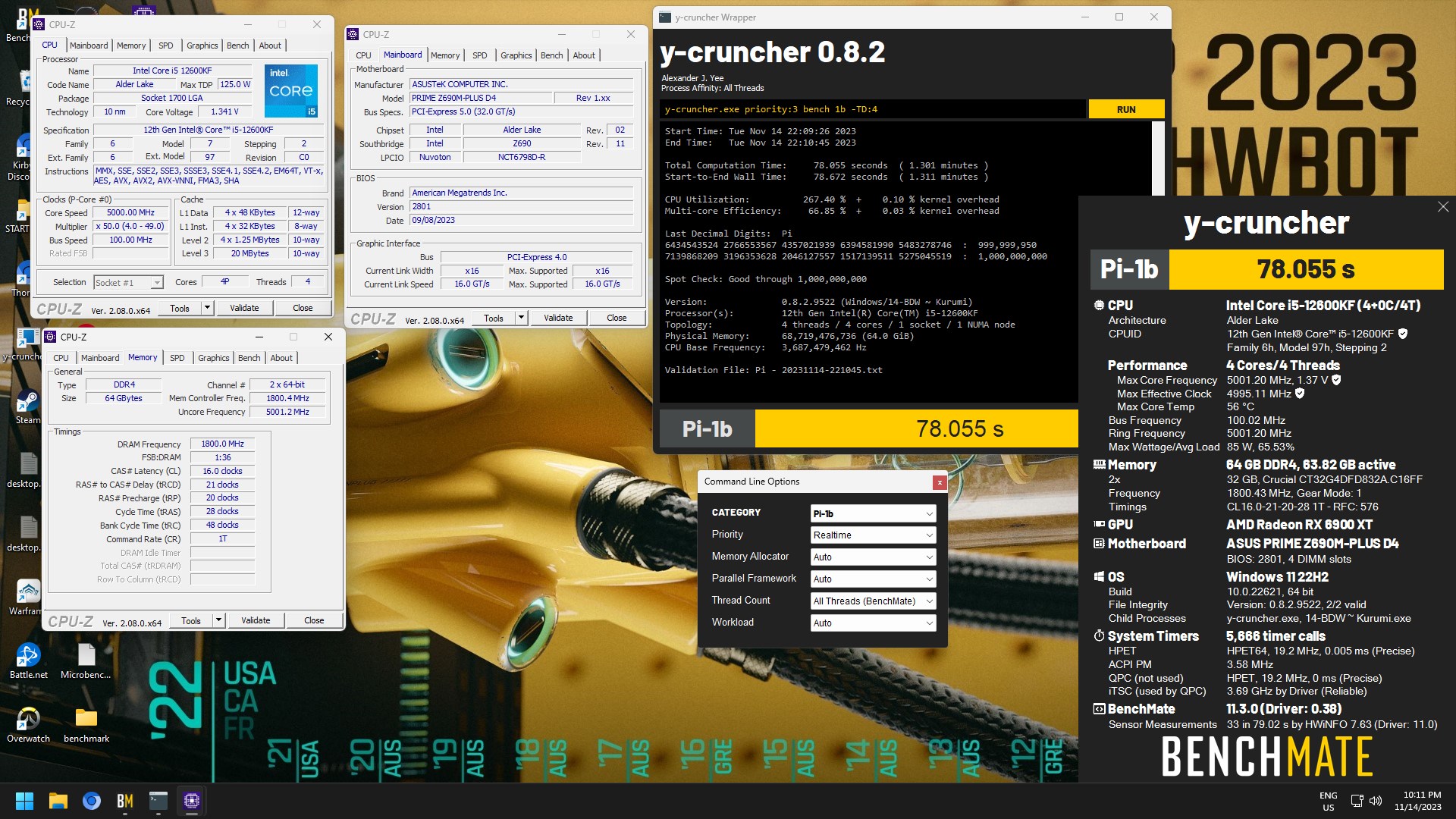Open the CATEGORY dropdown showing Pi-1b
Screen dimensions: 1456x819
[873, 514]
